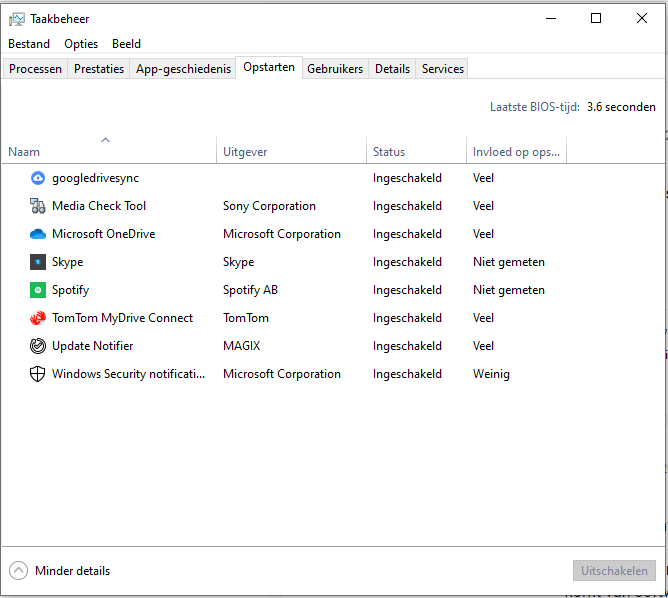The height and width of the screenshot is (598, 668).
Task: Click the TomTom MyDrive Connect icon
Action: (x=38, y=318)
